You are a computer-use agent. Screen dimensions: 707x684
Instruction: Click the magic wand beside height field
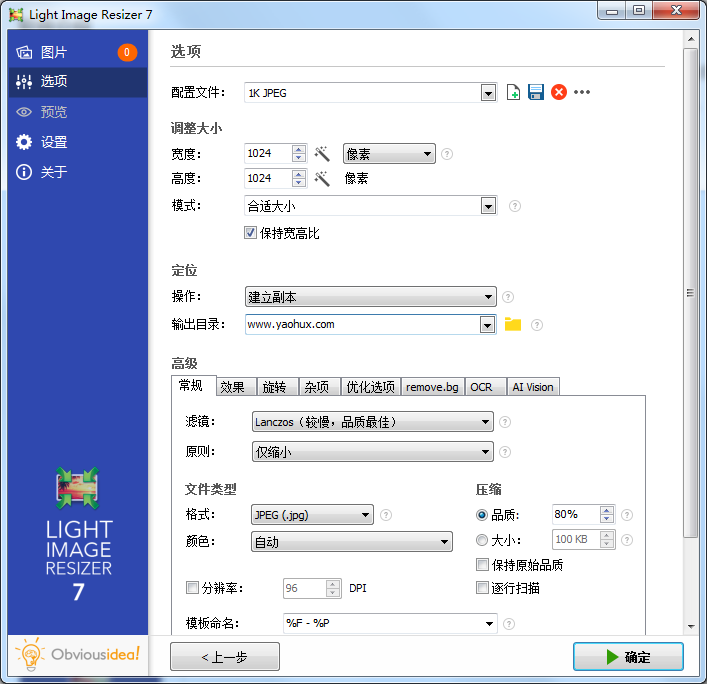point(322,179)
